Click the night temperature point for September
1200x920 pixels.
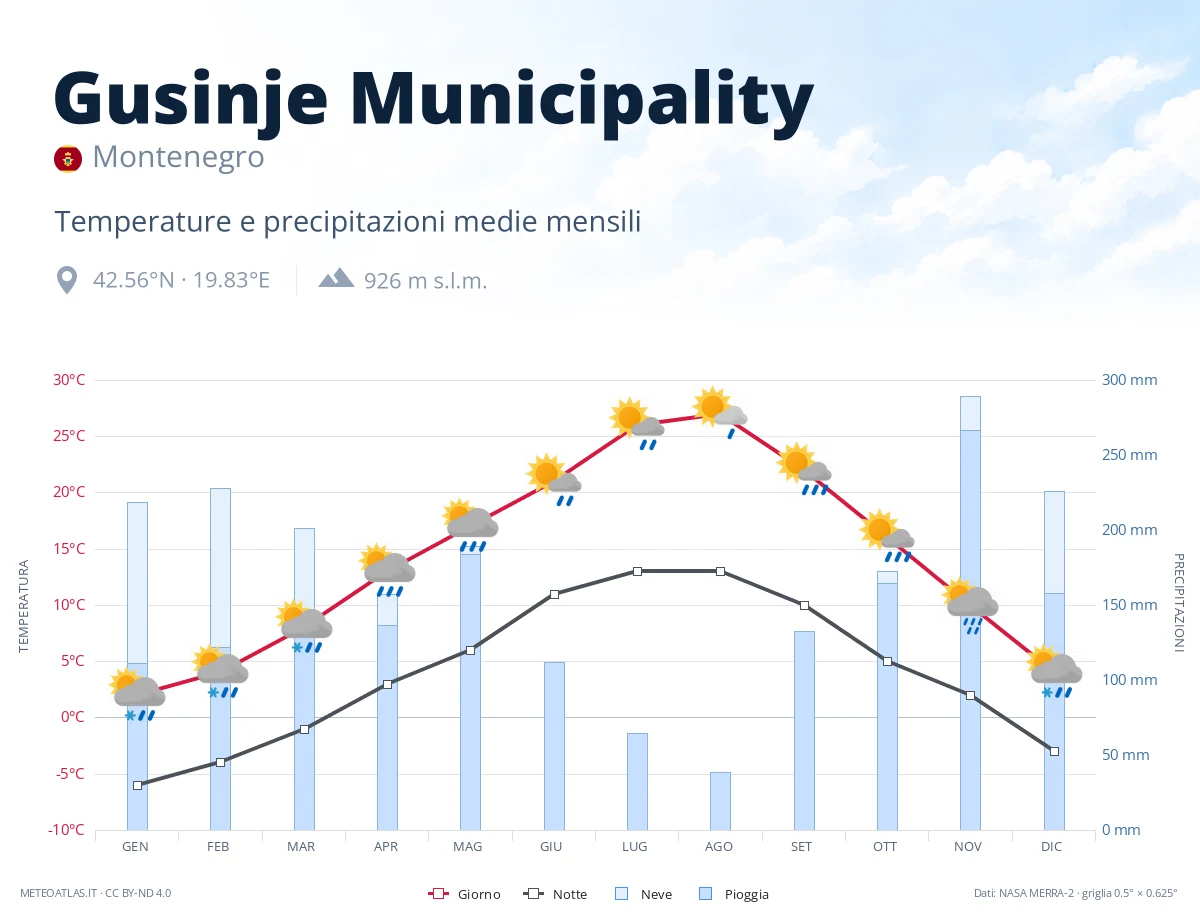804,605
